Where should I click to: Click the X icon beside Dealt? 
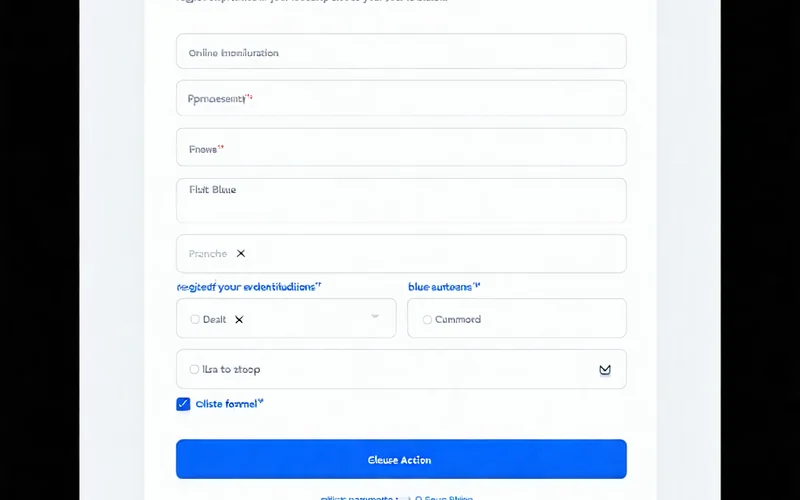[x=238, y=320]
